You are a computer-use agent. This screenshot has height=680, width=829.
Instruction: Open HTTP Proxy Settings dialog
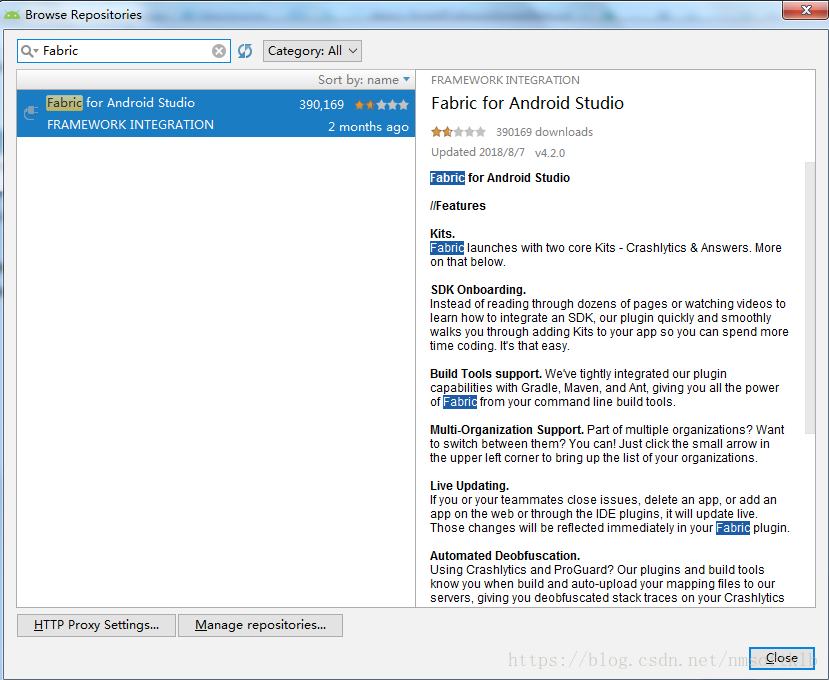(96, 625)
